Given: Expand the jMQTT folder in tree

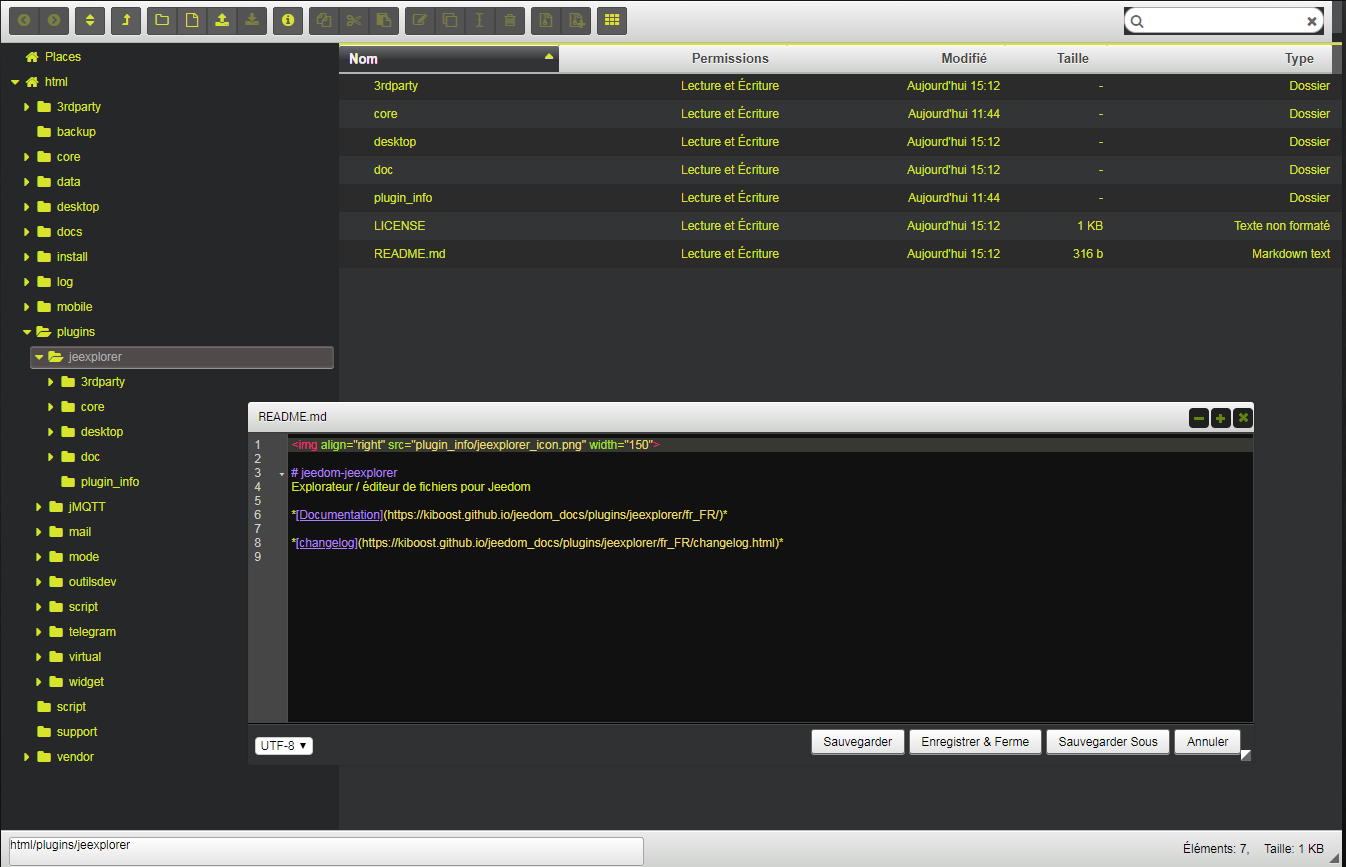Looking at the screenshot, I should click(x=39, y=507).
